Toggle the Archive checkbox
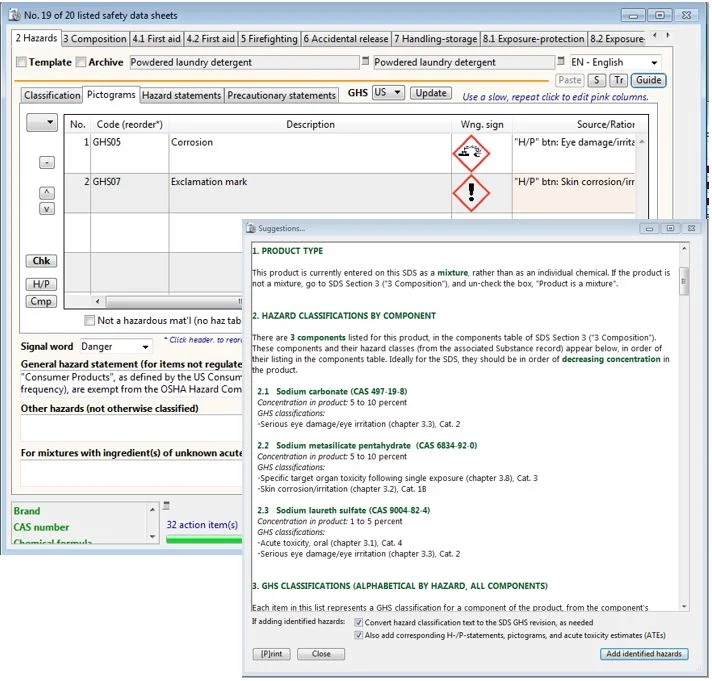The width and height of the screenshot is (712, 681). tap(81, 62)
